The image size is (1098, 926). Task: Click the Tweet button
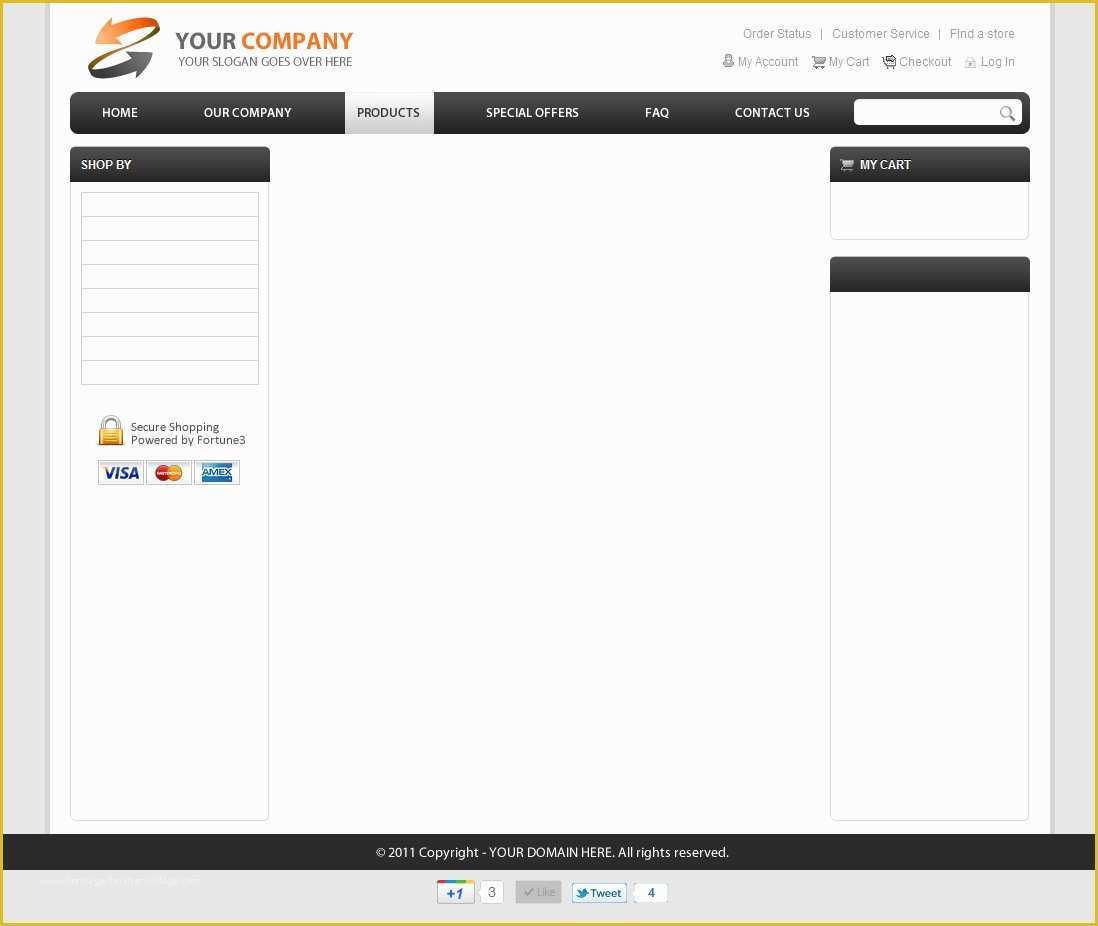599,892
